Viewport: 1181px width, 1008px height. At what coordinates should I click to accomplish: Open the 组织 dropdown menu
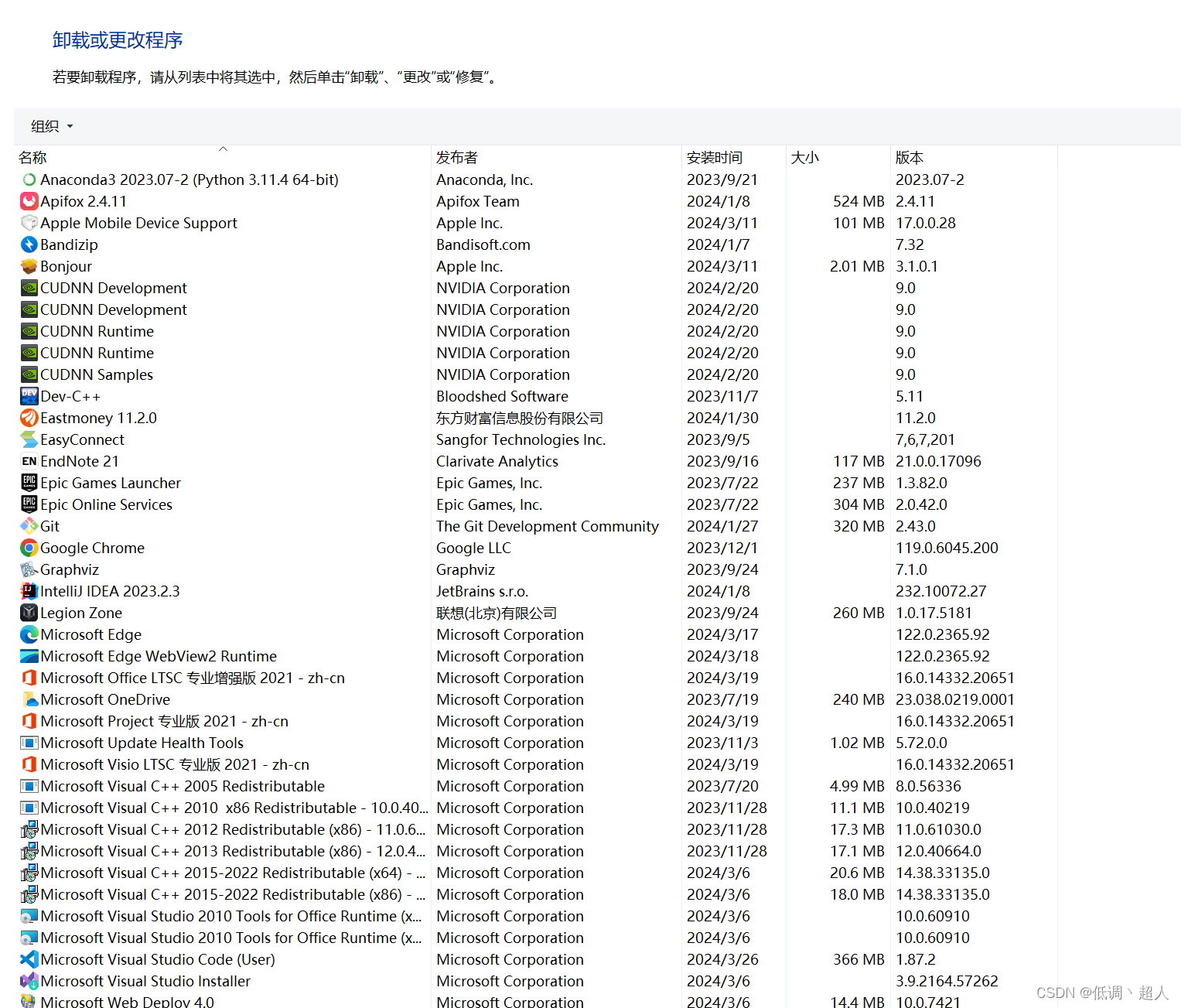pos(52,126)
